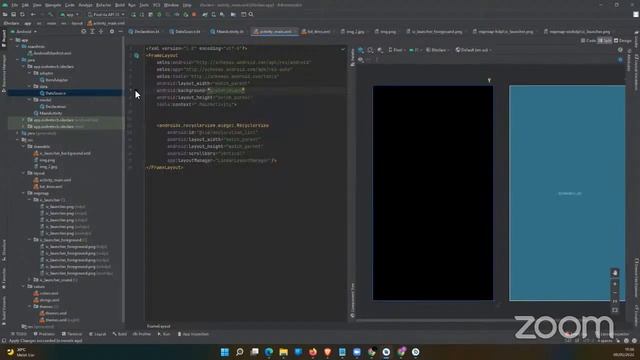Open the Android project view dropdown
The image size is (640, 360).
pyautogui.click(x=24, y=31)
